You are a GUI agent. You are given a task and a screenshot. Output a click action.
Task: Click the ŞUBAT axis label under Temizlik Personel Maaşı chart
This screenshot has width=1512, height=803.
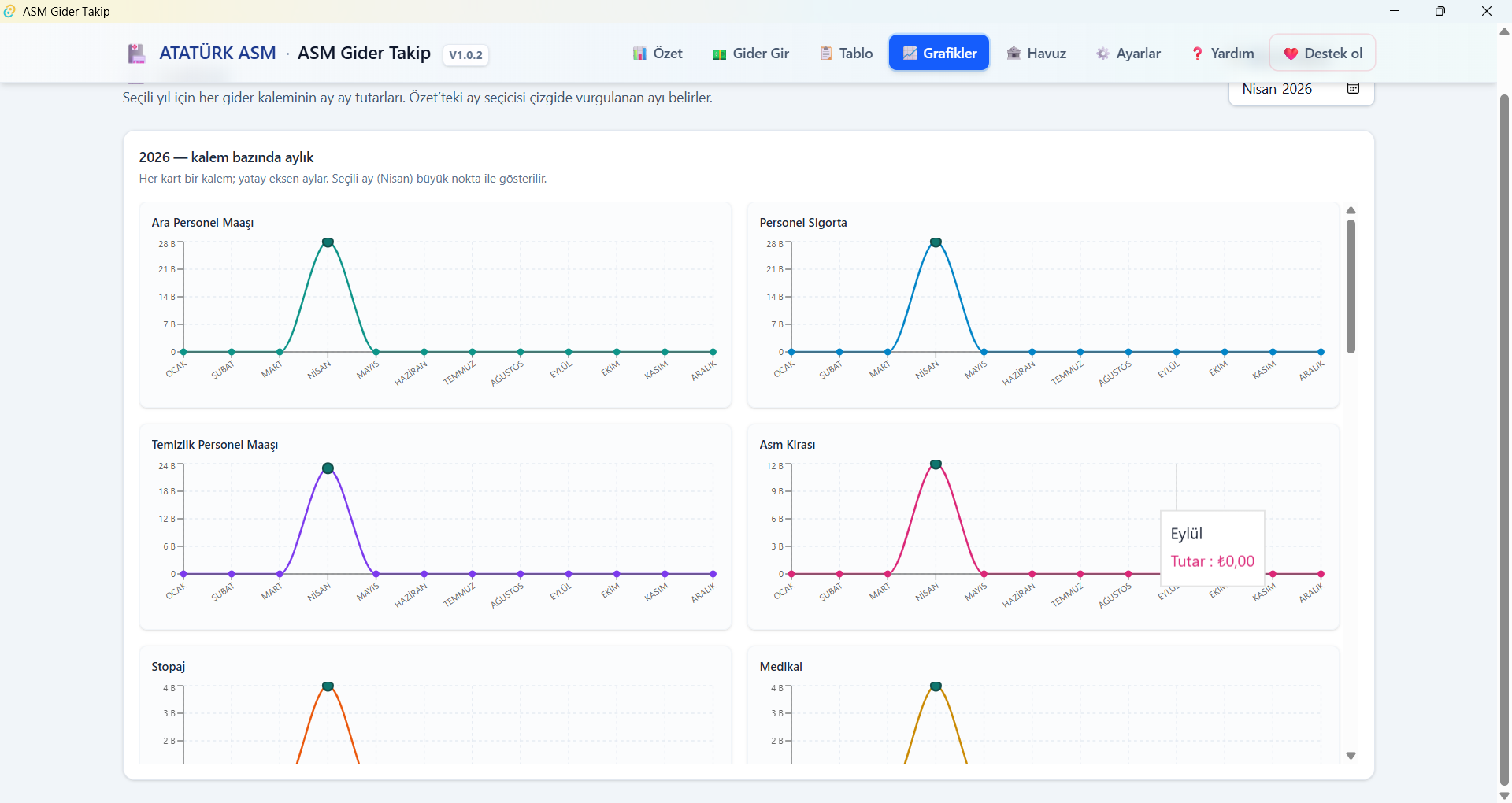point(223,592)
